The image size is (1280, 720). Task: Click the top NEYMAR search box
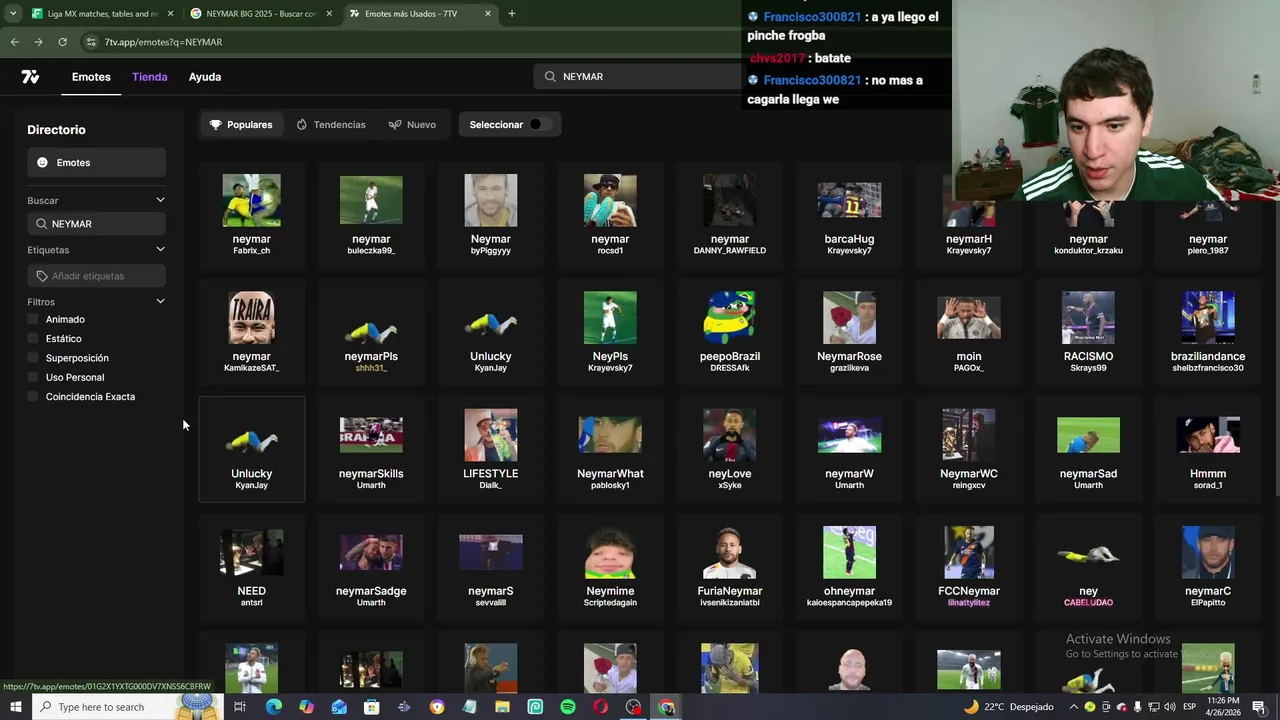(x=640, y=76)
